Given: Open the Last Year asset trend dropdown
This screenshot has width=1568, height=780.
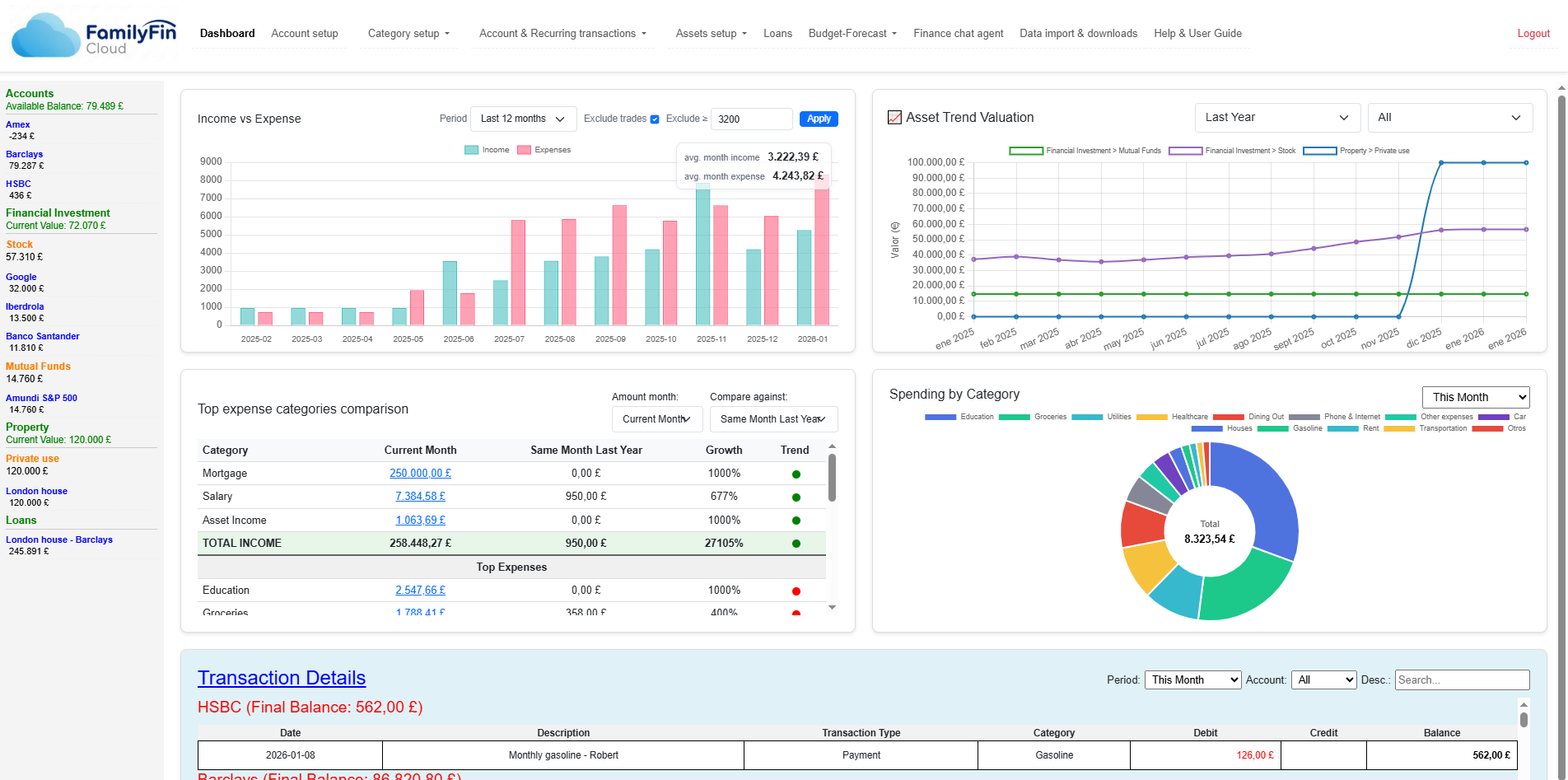Looking at the screenshot, I should click(x=1276, y=117).
